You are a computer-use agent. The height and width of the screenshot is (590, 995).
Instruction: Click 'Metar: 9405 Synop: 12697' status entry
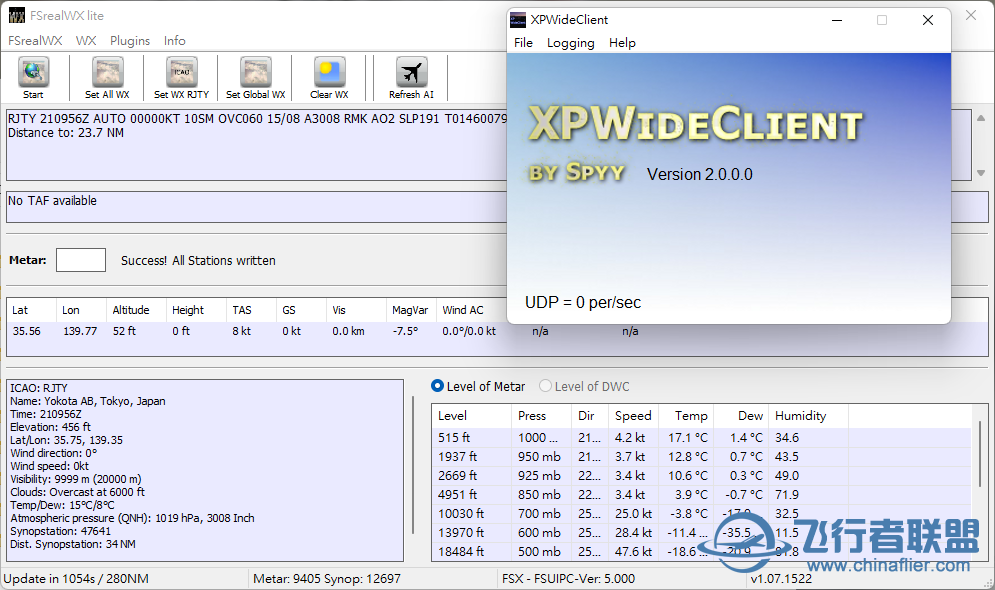[327, 579]
